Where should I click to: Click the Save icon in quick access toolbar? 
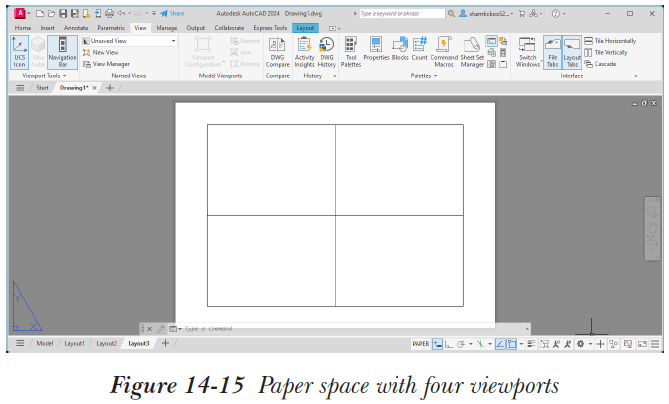tap(63, 14)
